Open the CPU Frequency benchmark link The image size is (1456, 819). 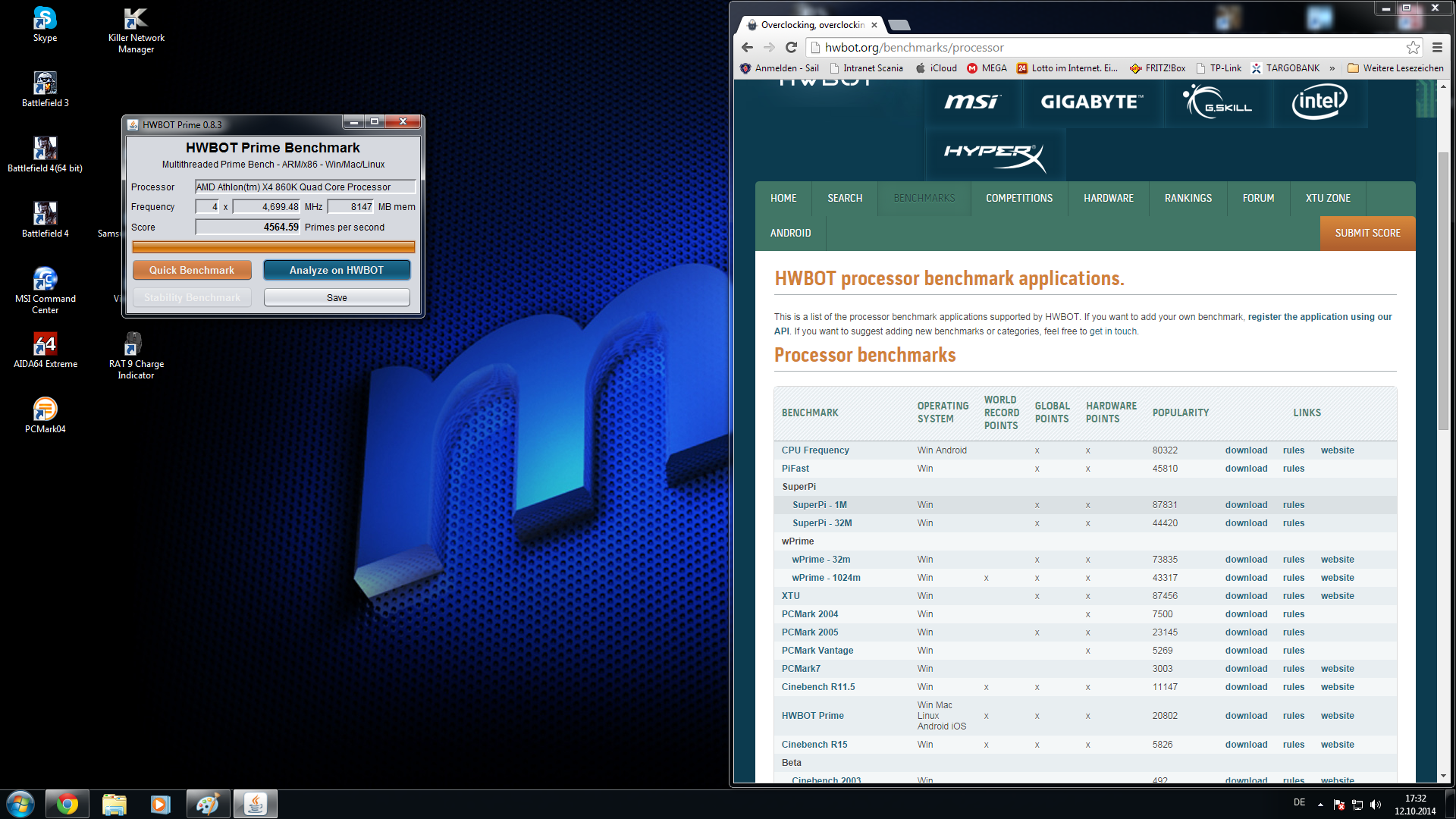coord(815,450)
